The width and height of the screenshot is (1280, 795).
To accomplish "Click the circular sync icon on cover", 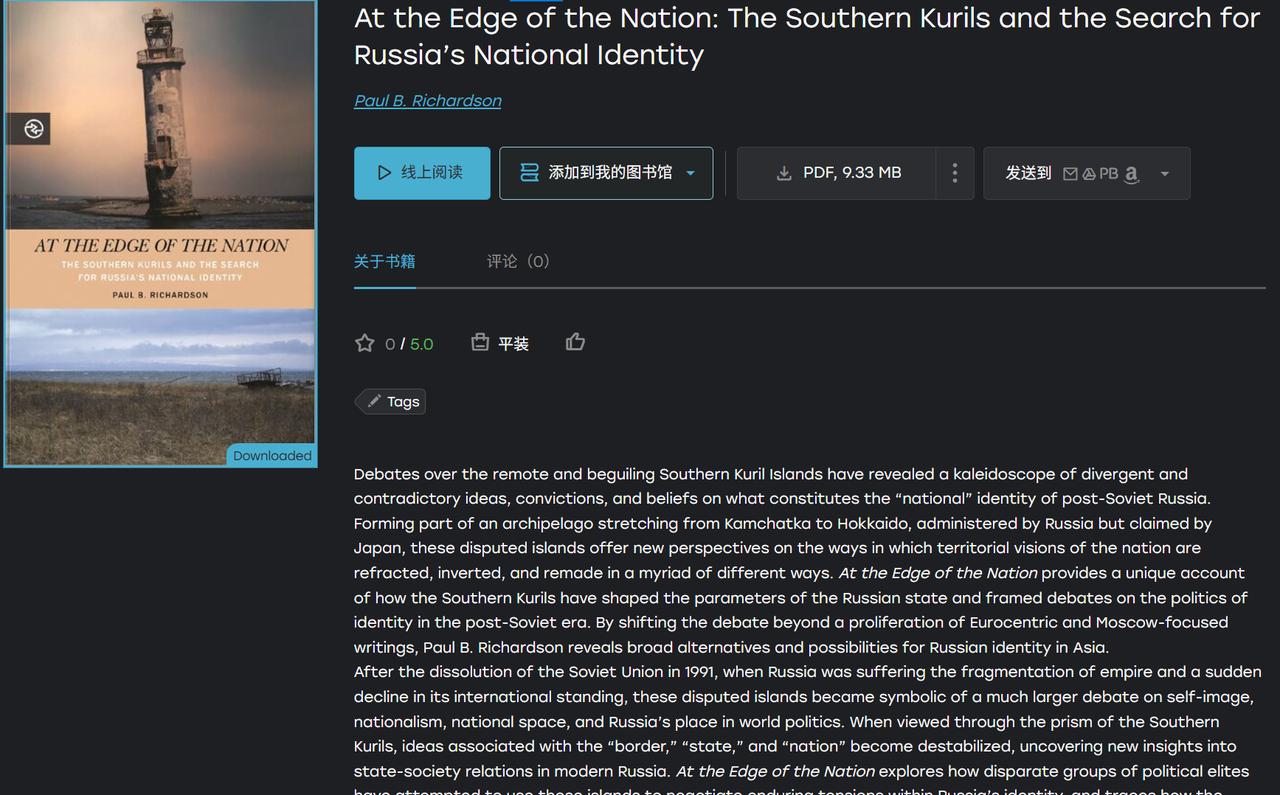I will [33, 129].
